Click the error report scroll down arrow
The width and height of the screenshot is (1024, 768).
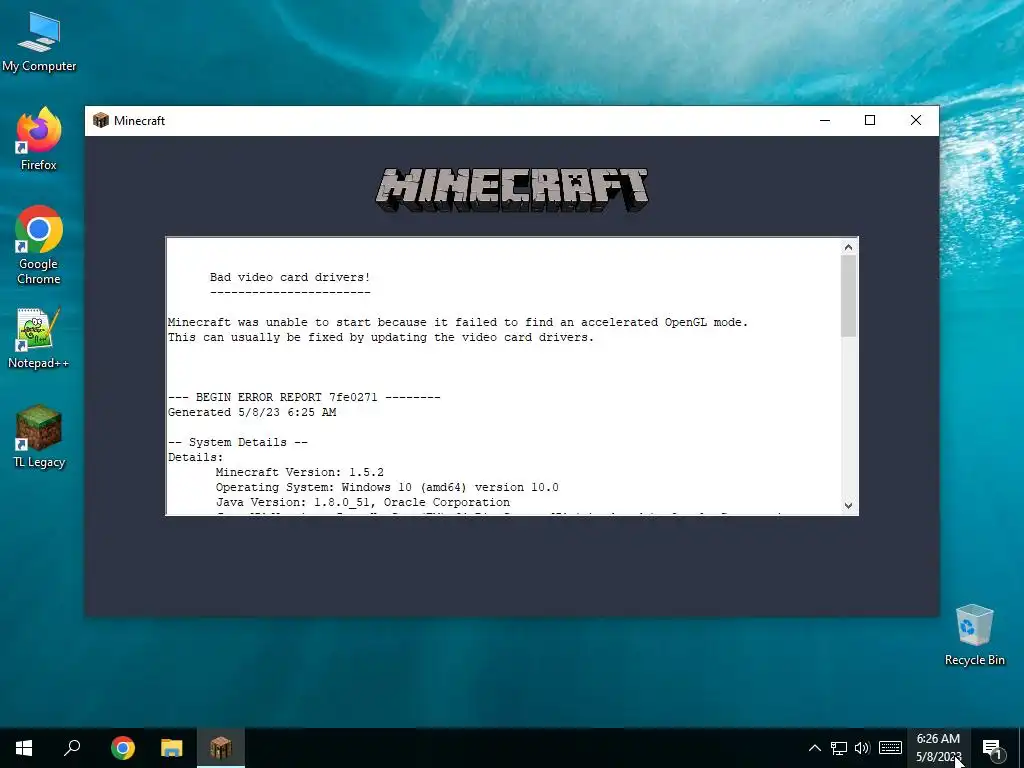click(848, 505)
